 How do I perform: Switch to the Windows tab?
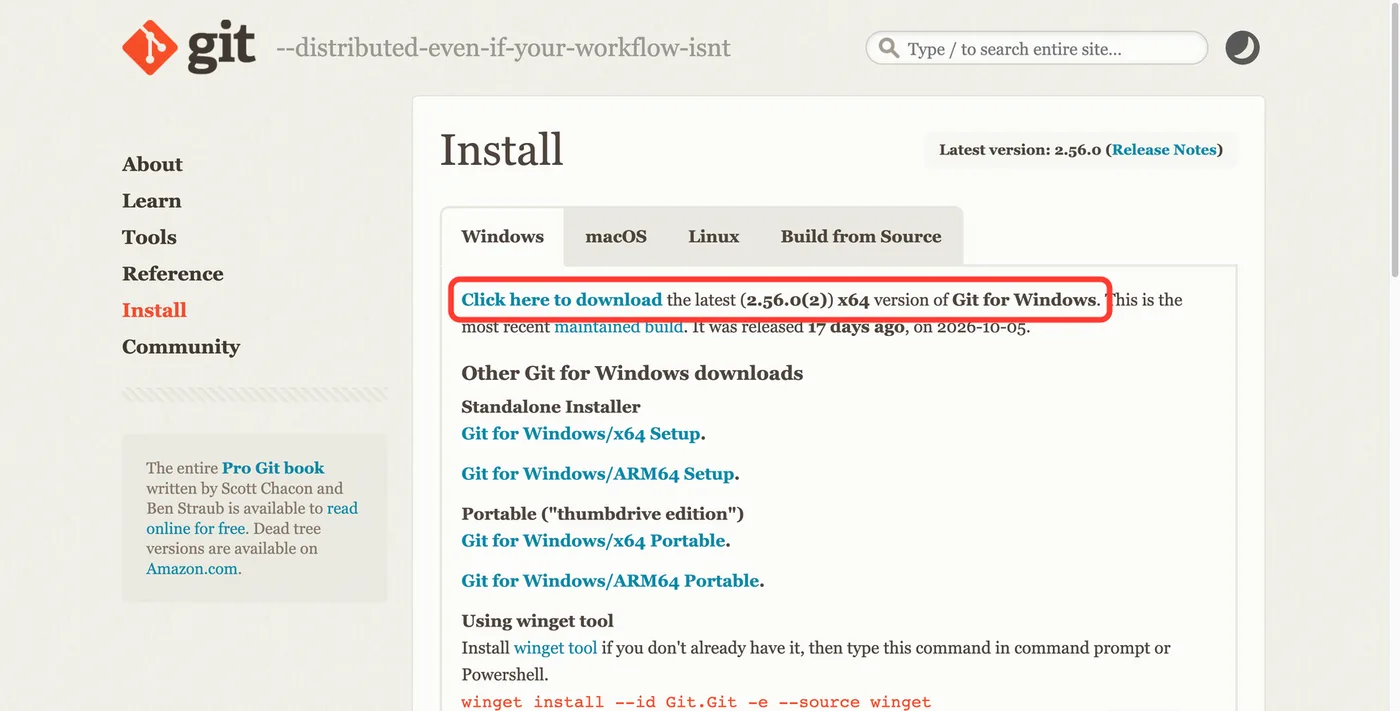pos(502,237)
